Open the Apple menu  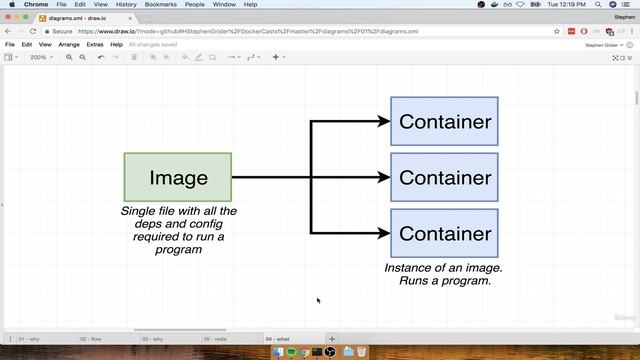[x=12, y=4]
